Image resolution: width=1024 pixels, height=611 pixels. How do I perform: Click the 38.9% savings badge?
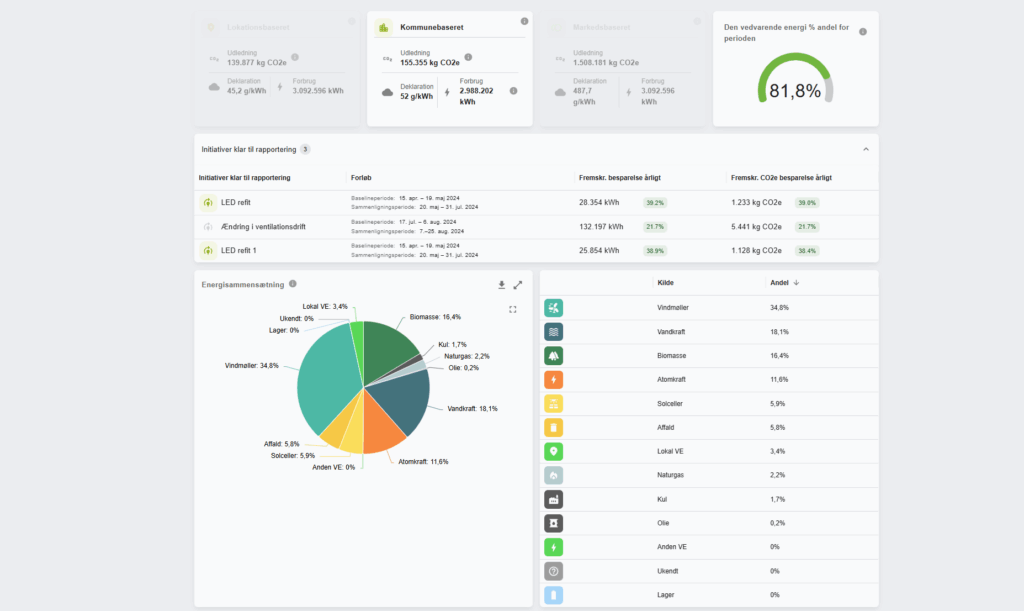point(655,251)
